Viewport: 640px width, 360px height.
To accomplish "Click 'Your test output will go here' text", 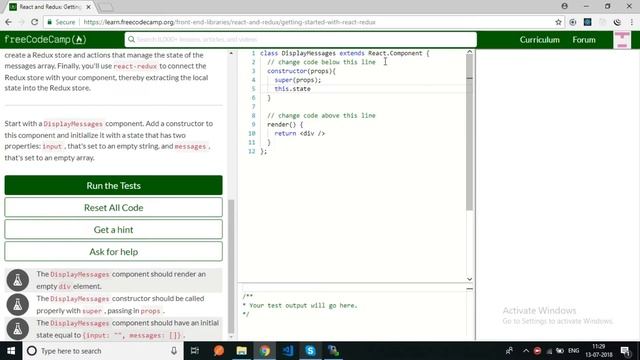I will coord(303,305).
